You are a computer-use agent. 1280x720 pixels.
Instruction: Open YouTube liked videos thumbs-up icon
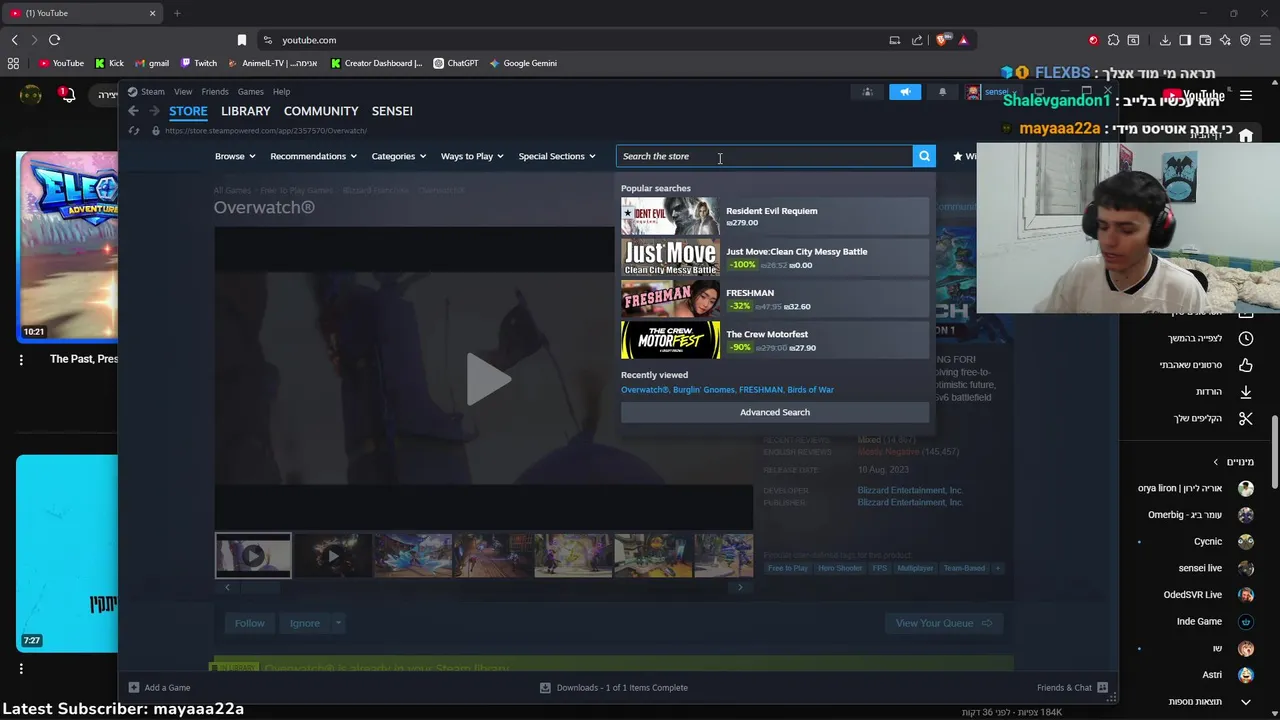(1245, 365)
